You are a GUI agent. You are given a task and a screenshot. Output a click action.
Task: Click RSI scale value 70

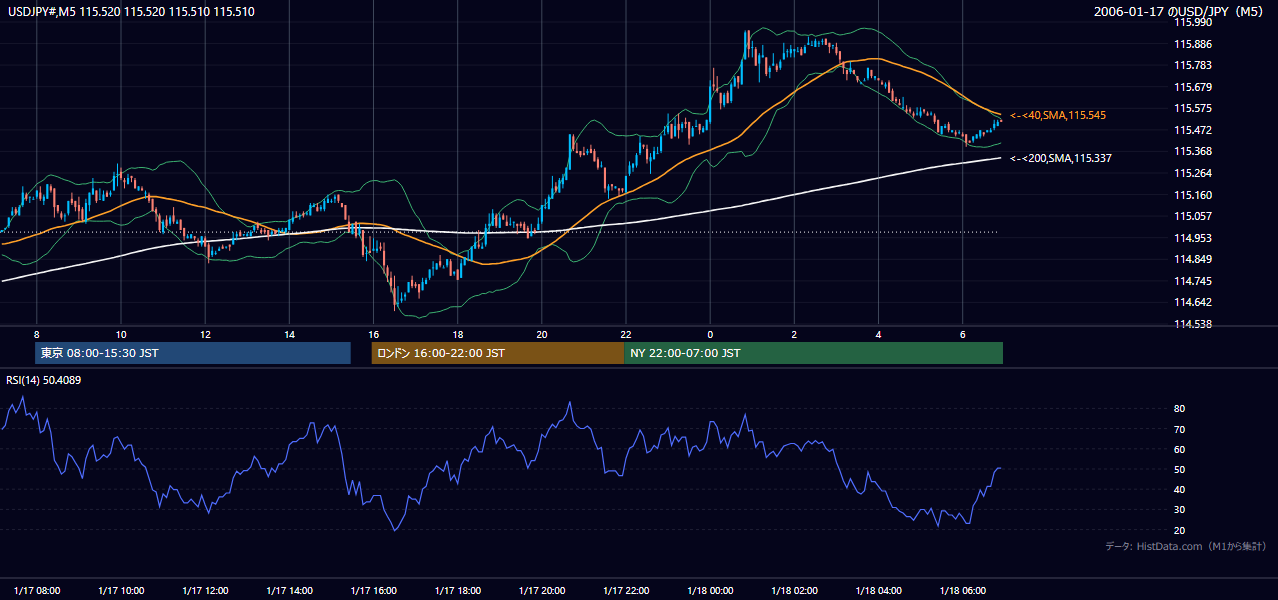pos(1179,429)
